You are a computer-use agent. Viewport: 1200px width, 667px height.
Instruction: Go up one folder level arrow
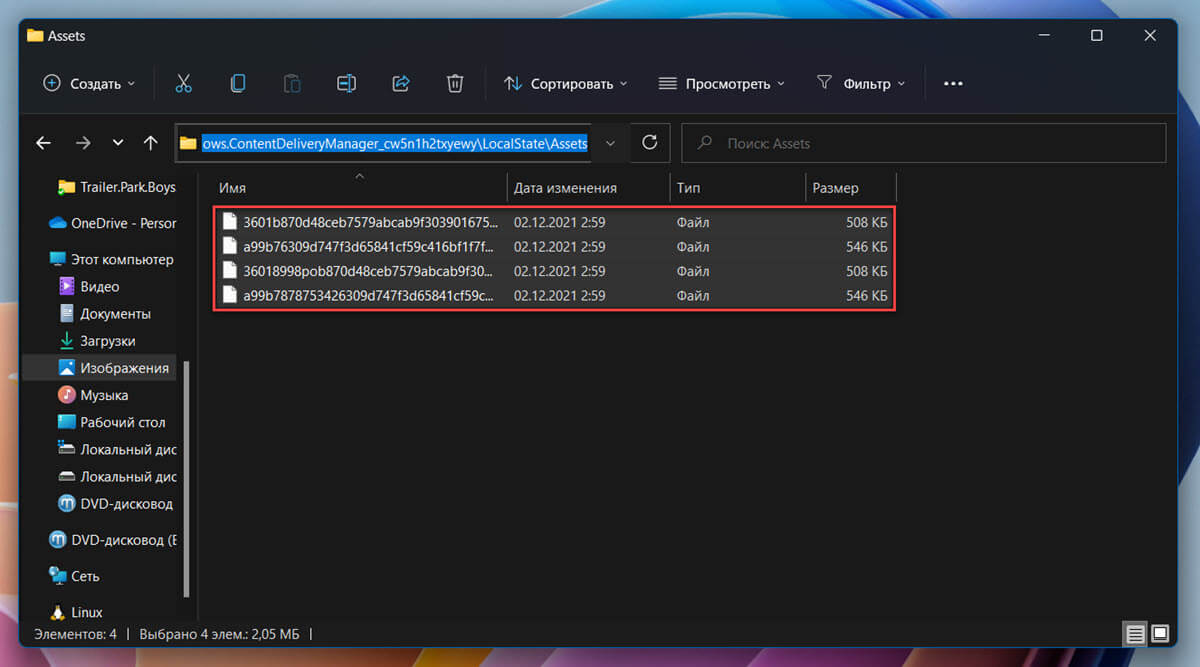coord(151,143)
